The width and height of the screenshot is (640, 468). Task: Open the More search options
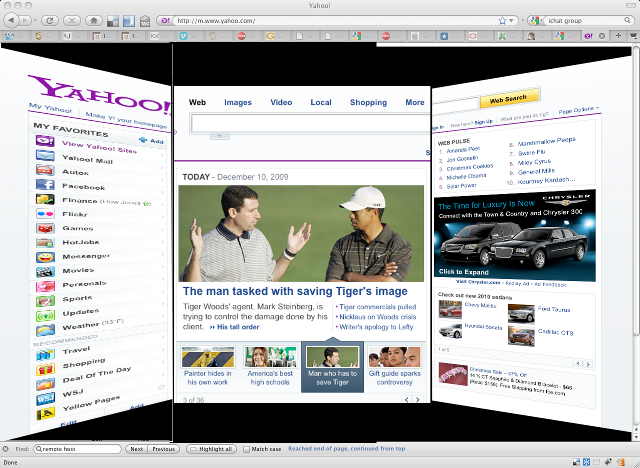pos(415,102)
